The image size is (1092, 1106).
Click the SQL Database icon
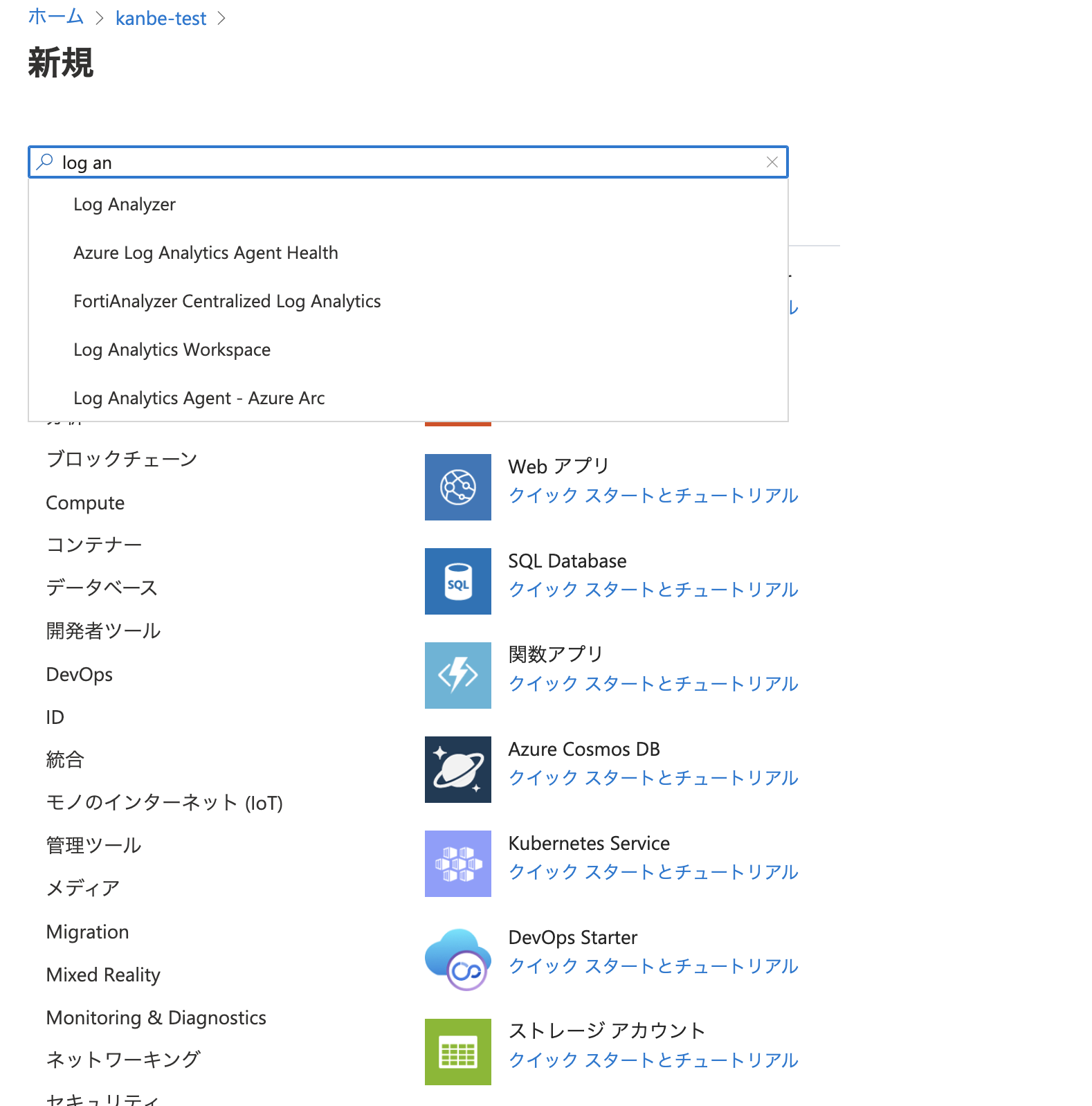pyautogui.click(x=458, y=581)
